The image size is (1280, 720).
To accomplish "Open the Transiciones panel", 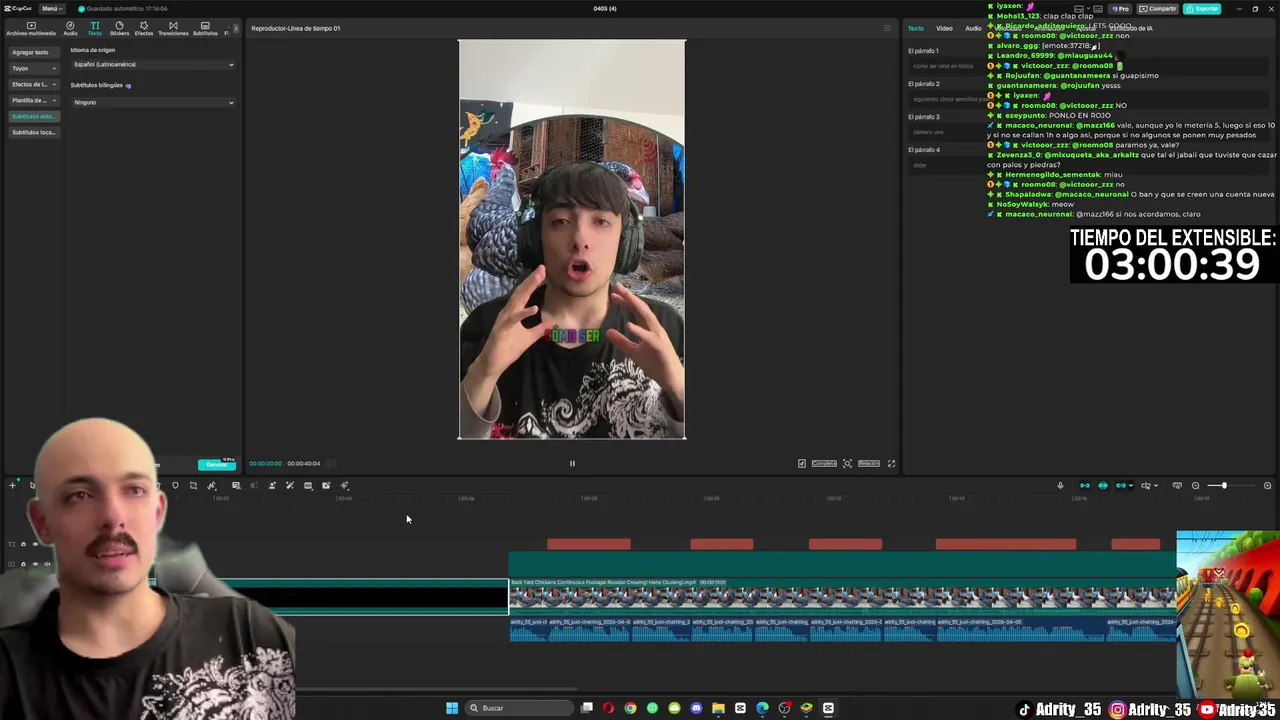I will (173, 28).
